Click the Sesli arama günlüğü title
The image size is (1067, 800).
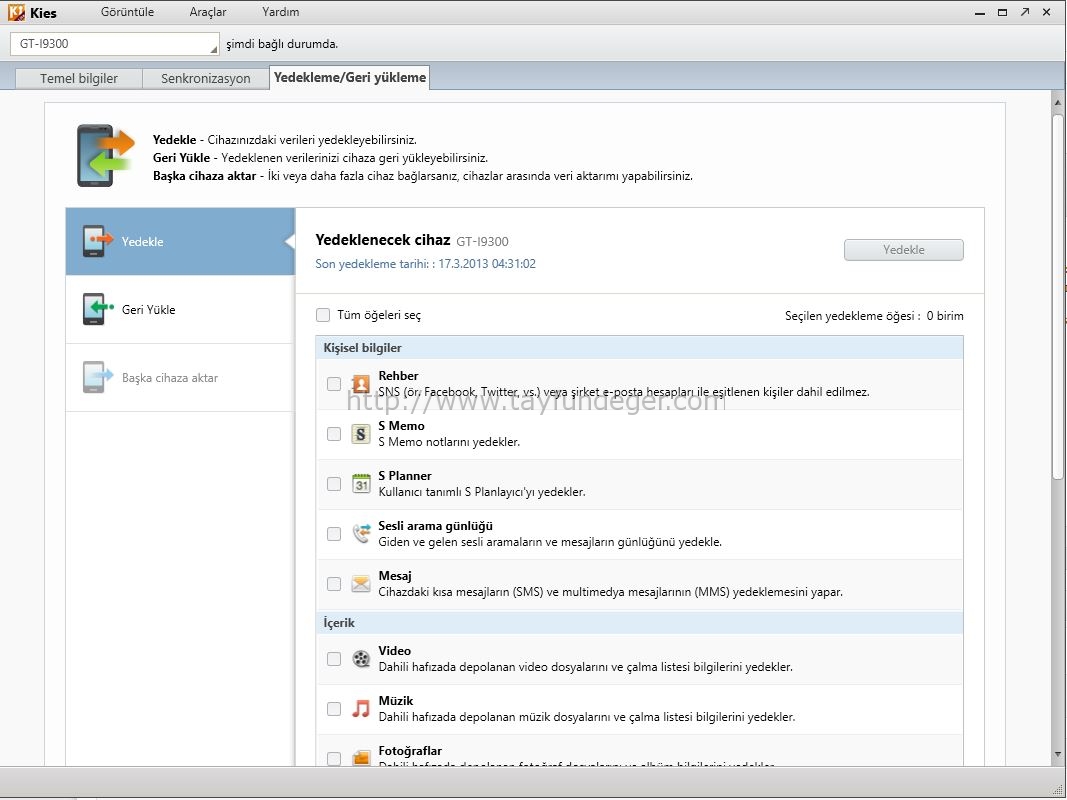[436, 526]
